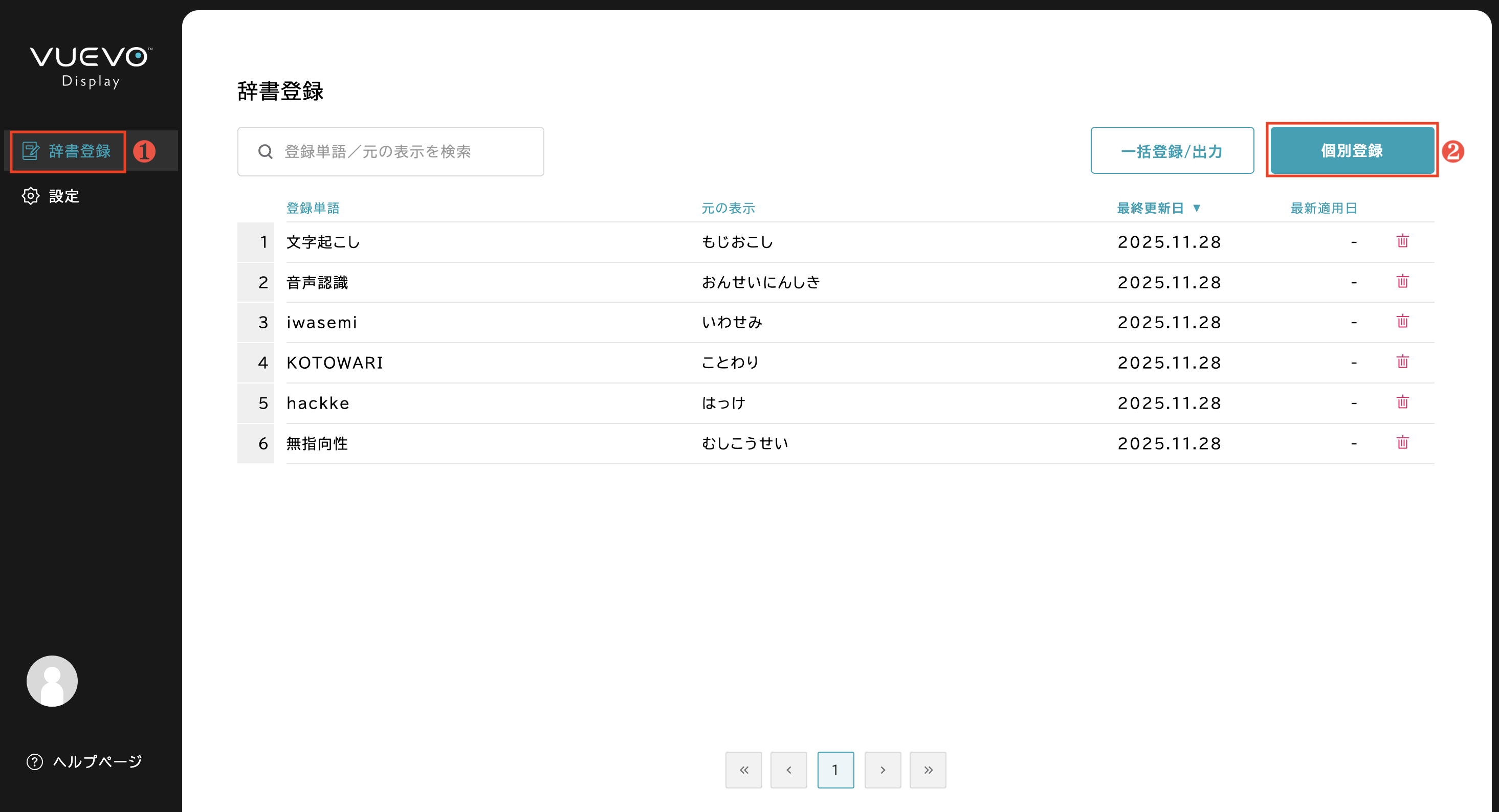Click the 個別登録 button
Image resolution: width=1499 pixels, height=812 pixels.
click(x=1351, y=151)
